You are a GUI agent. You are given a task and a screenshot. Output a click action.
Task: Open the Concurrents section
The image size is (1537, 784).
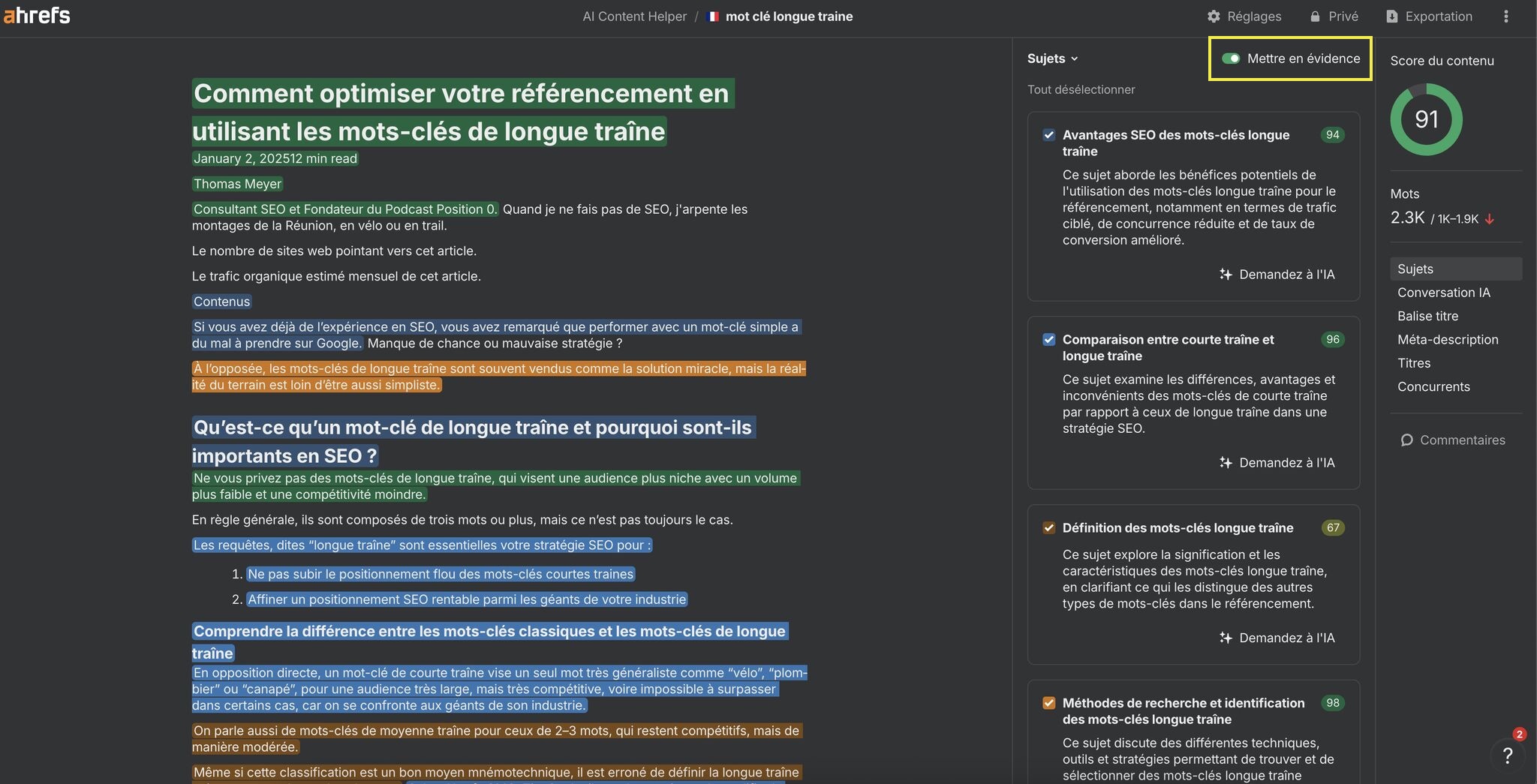tap(1433, 386)
